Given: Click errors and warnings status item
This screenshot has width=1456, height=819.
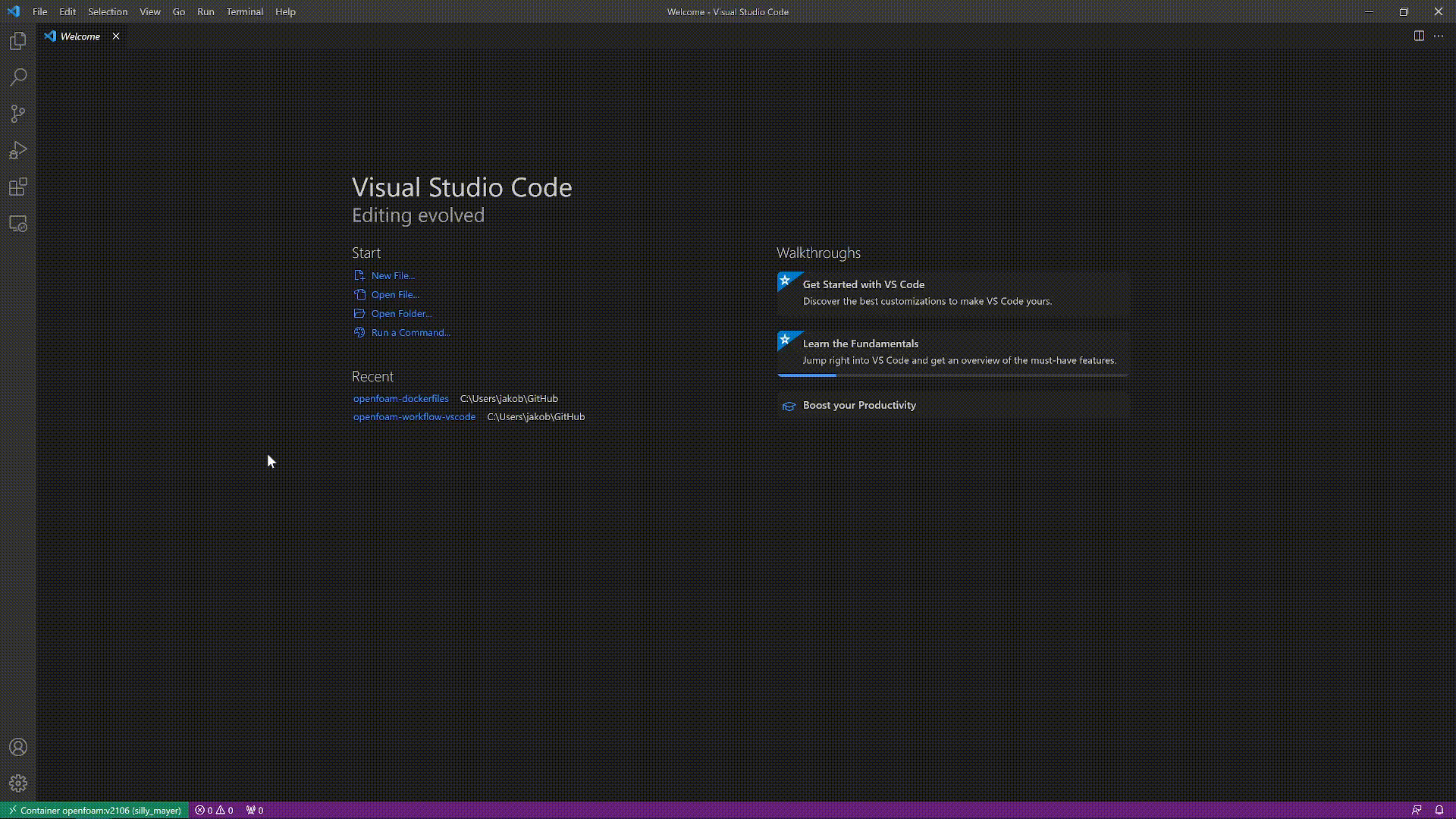Looking at the screenshot, I should pos(214,810).
